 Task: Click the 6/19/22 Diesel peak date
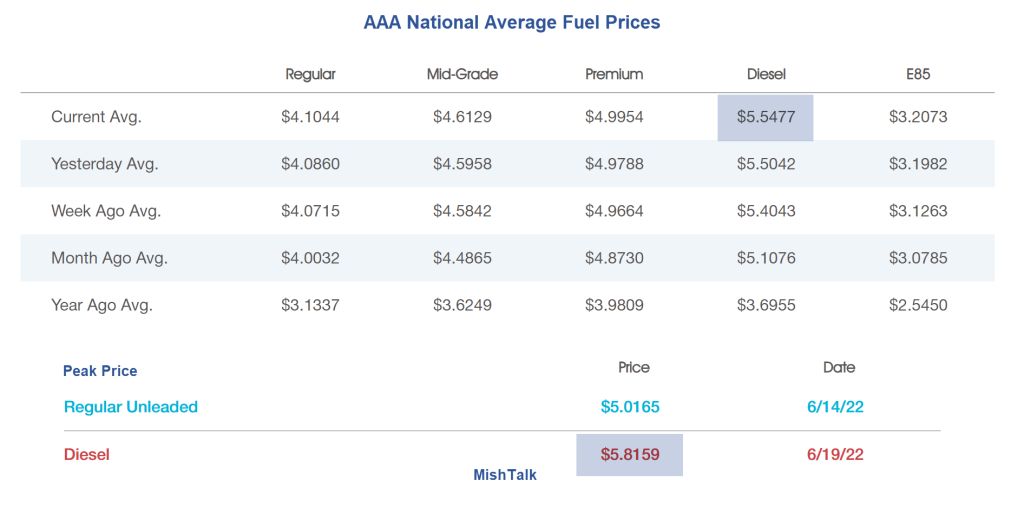[x=835, y=455]
